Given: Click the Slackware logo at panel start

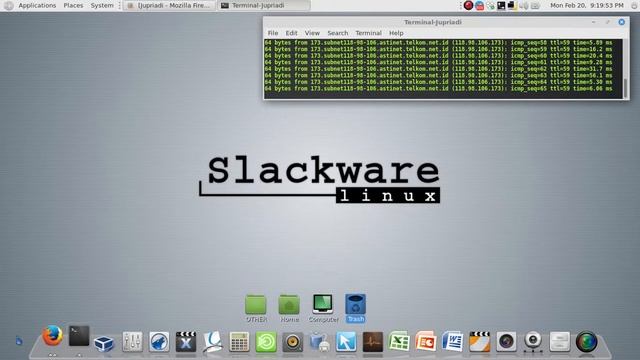Looking at the screenshot, I should coord(9,6).
